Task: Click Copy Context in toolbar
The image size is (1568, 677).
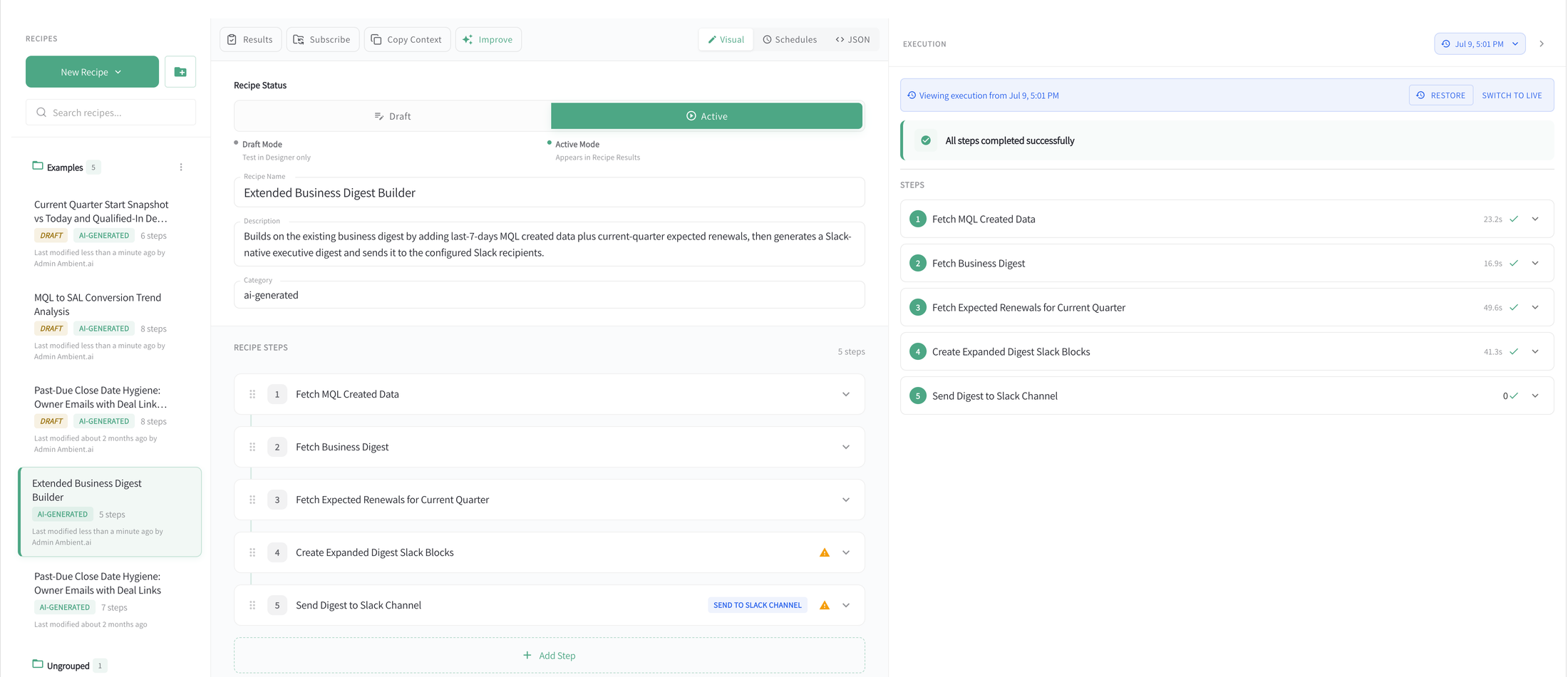Action: click(x=407, y=39)
